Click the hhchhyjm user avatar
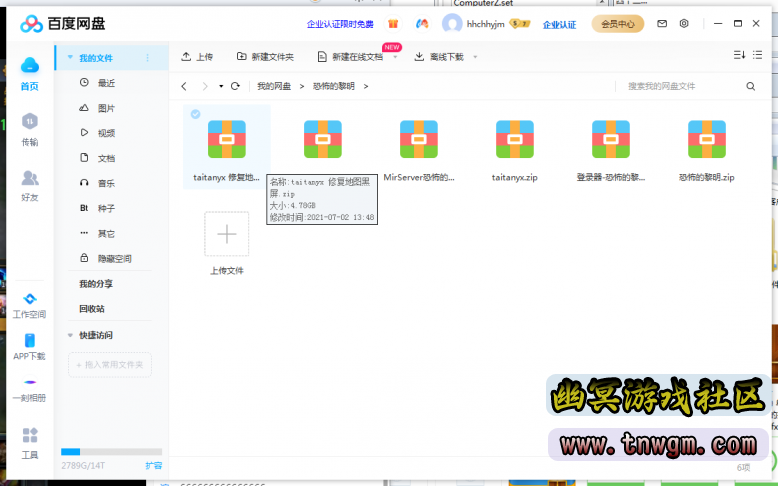The height and width of the screenshot is (486, 778). [452, 24]
